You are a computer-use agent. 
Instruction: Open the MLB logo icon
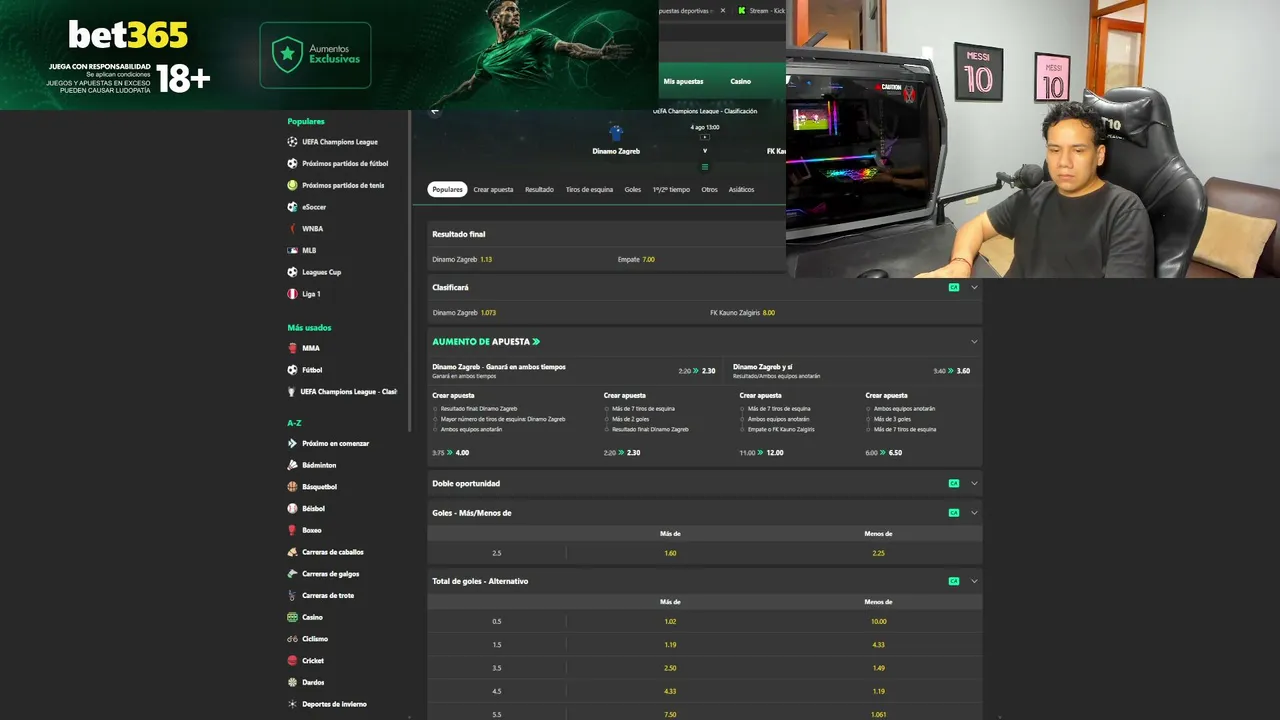(x=293, y=250)
